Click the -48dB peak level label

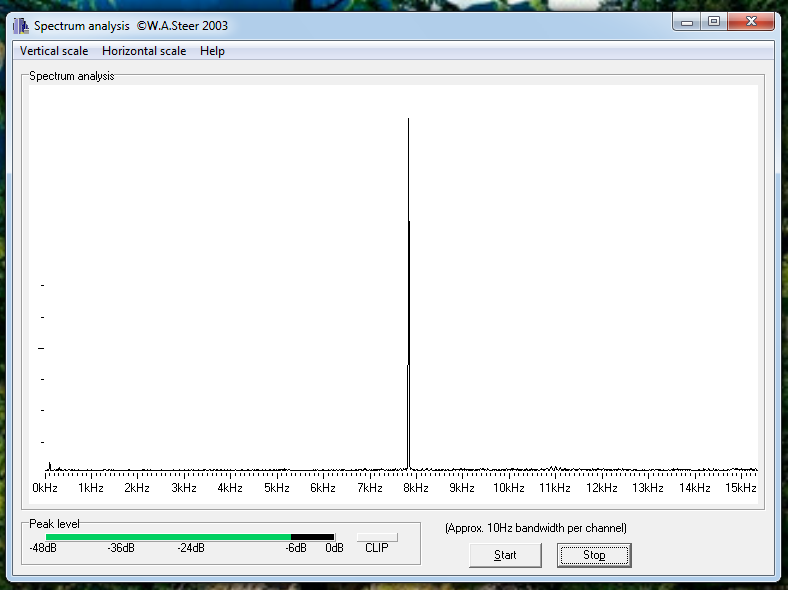point(42,548)
